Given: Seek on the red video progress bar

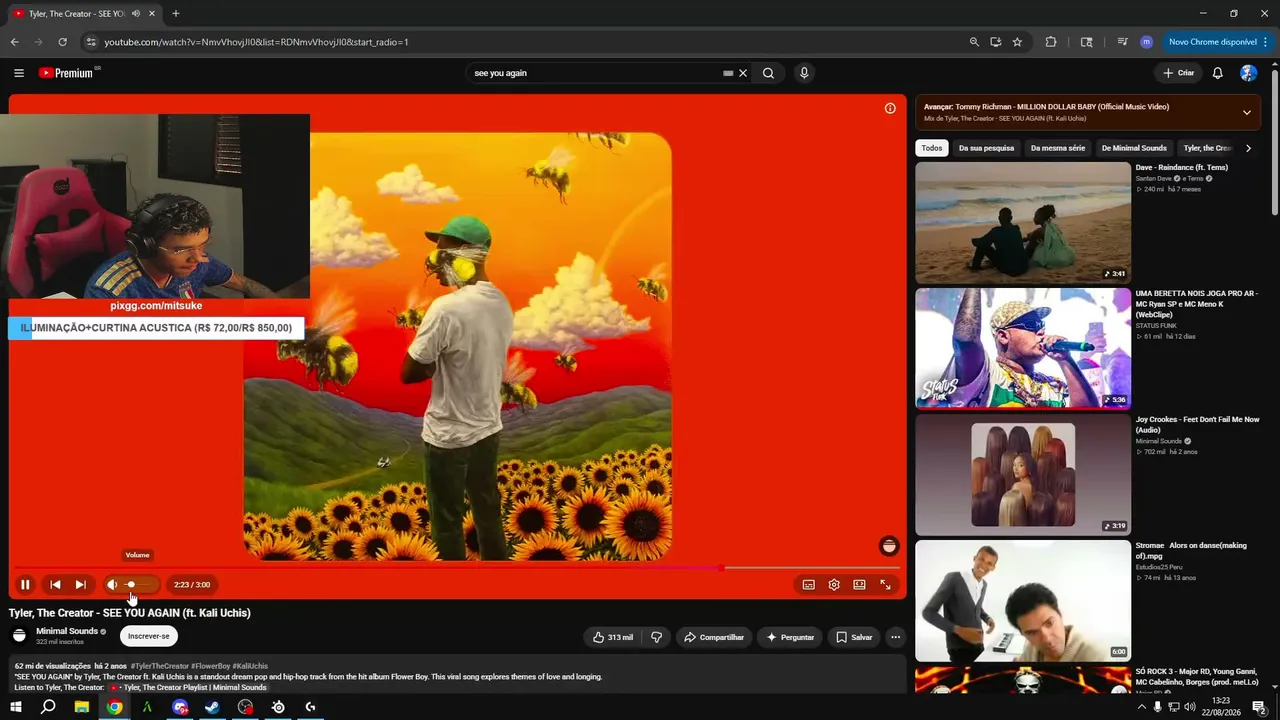Looking at the screenshot, I should click(457, 568).
